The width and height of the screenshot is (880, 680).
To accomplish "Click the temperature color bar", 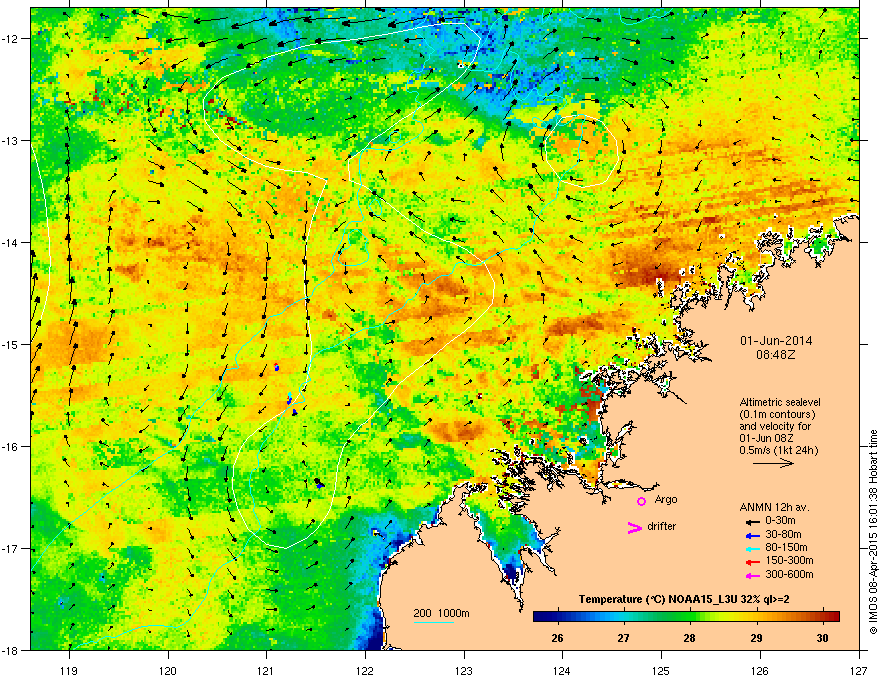I will pos(686,616).
